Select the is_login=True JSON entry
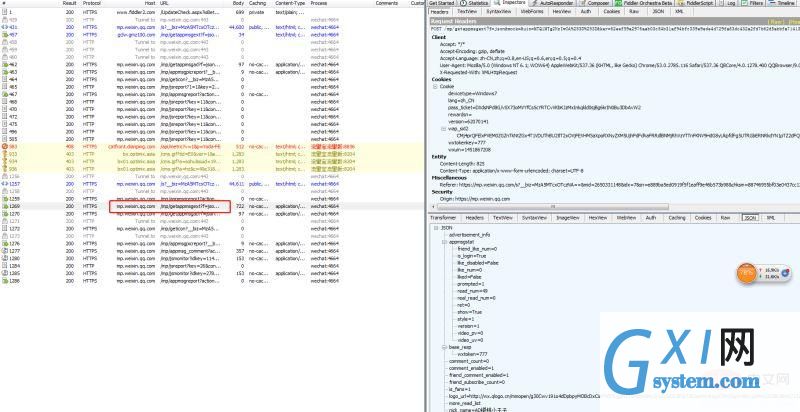The height and width of the screenshot is (412, 800). pyautogui.click(x=471, y=256)
